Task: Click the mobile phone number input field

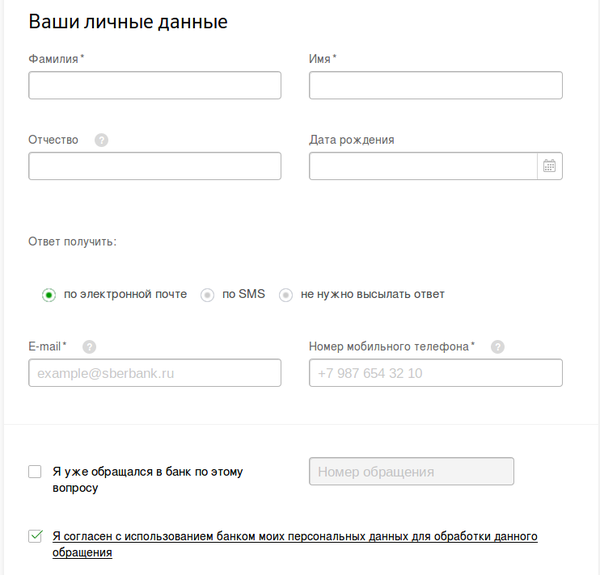Action: coord(435,373)
